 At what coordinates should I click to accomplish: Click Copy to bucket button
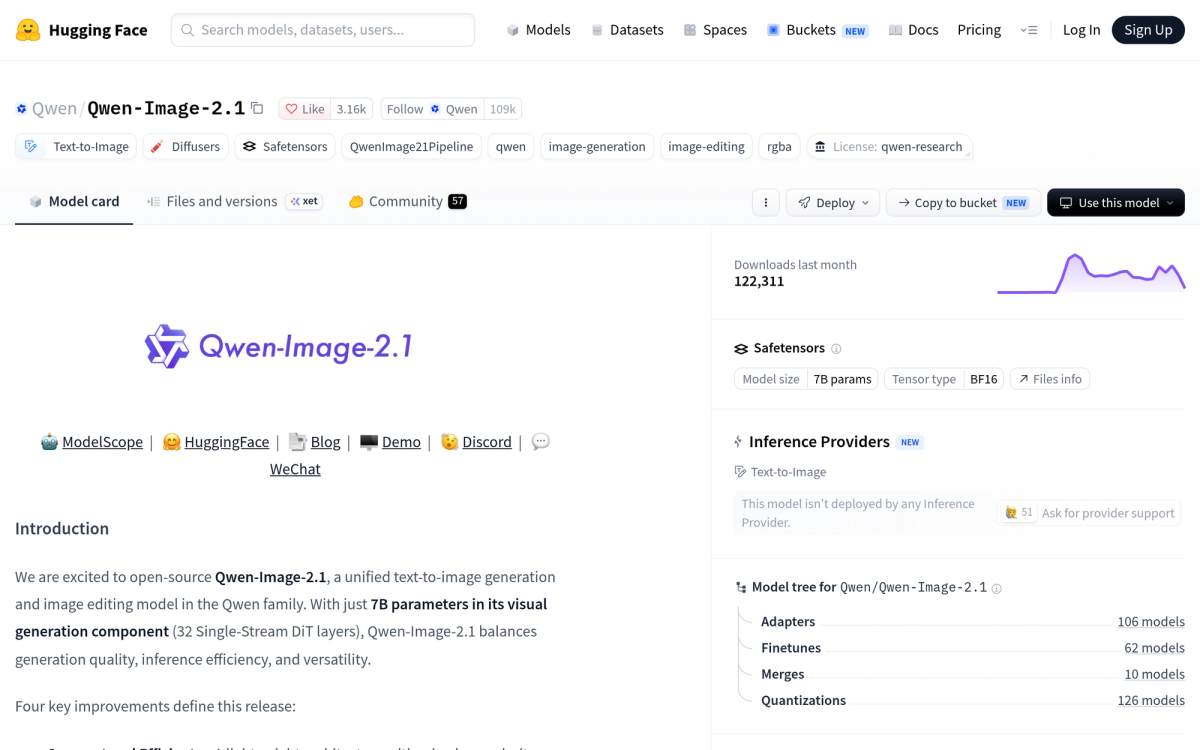click(963, 202)
